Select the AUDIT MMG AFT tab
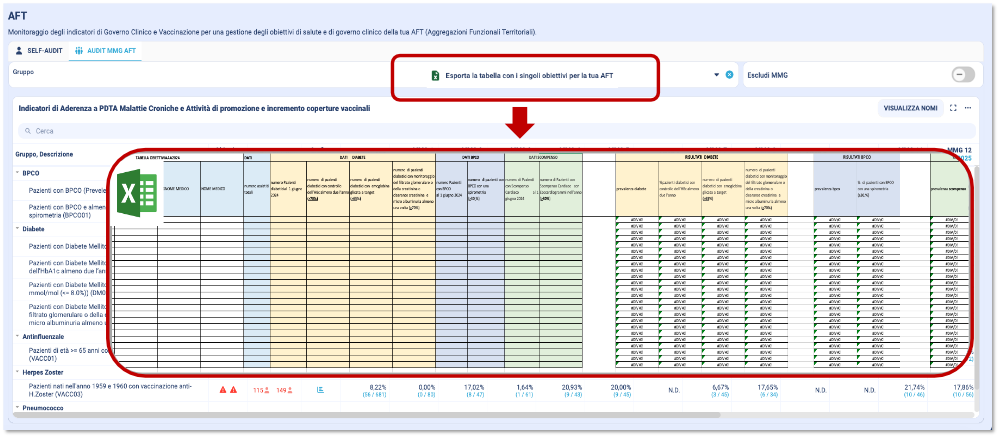The image size is (1000, 438). pos(105,50)
